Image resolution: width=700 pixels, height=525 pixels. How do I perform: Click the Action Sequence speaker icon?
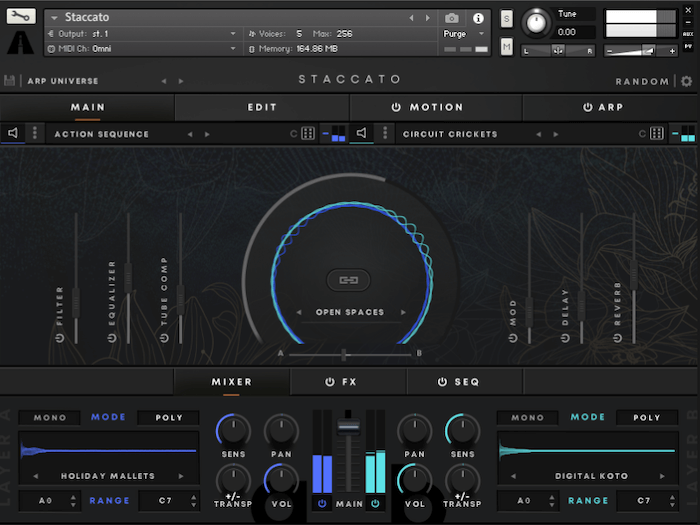coord(14,133)
